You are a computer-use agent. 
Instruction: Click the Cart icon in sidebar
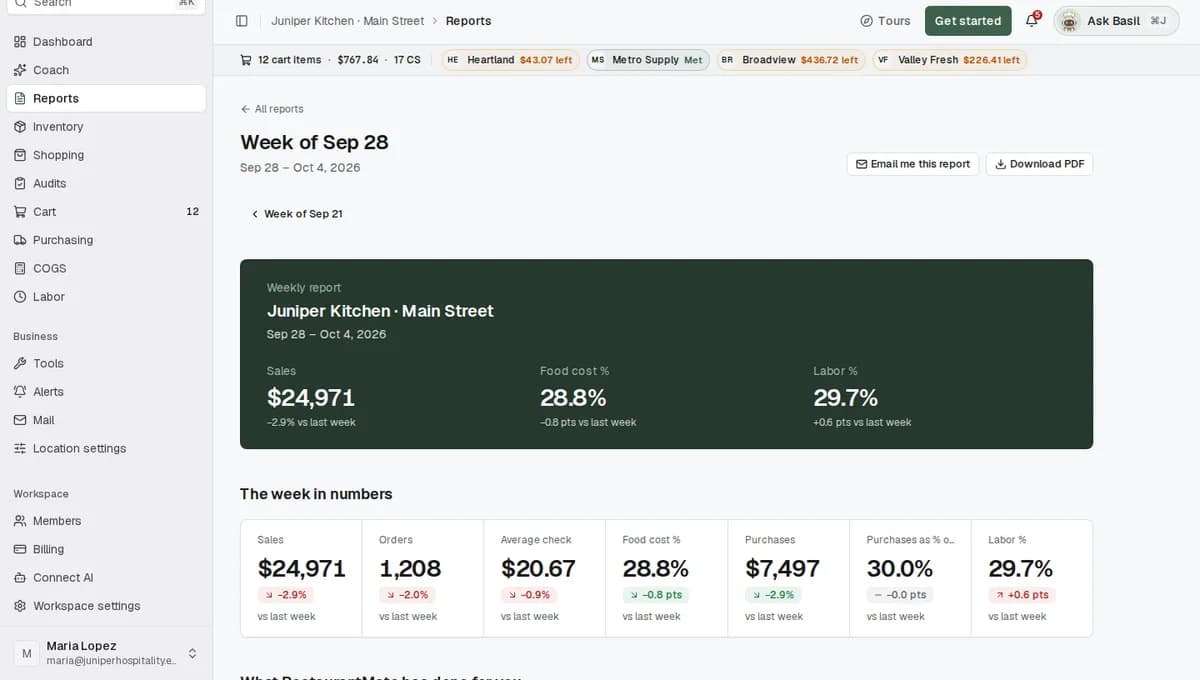tap(20, 212)
